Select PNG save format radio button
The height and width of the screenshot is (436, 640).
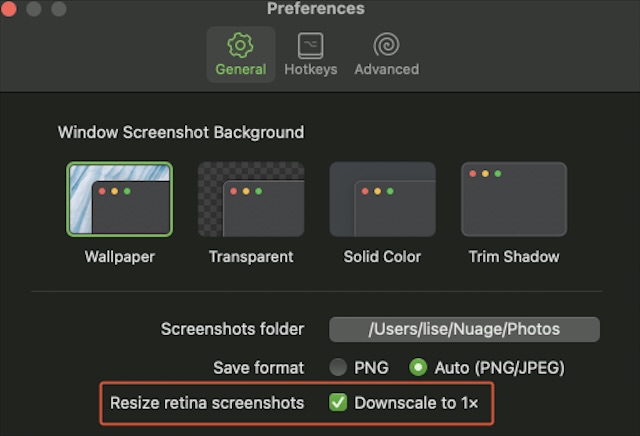pyautogui.click(x=339, y=367)
